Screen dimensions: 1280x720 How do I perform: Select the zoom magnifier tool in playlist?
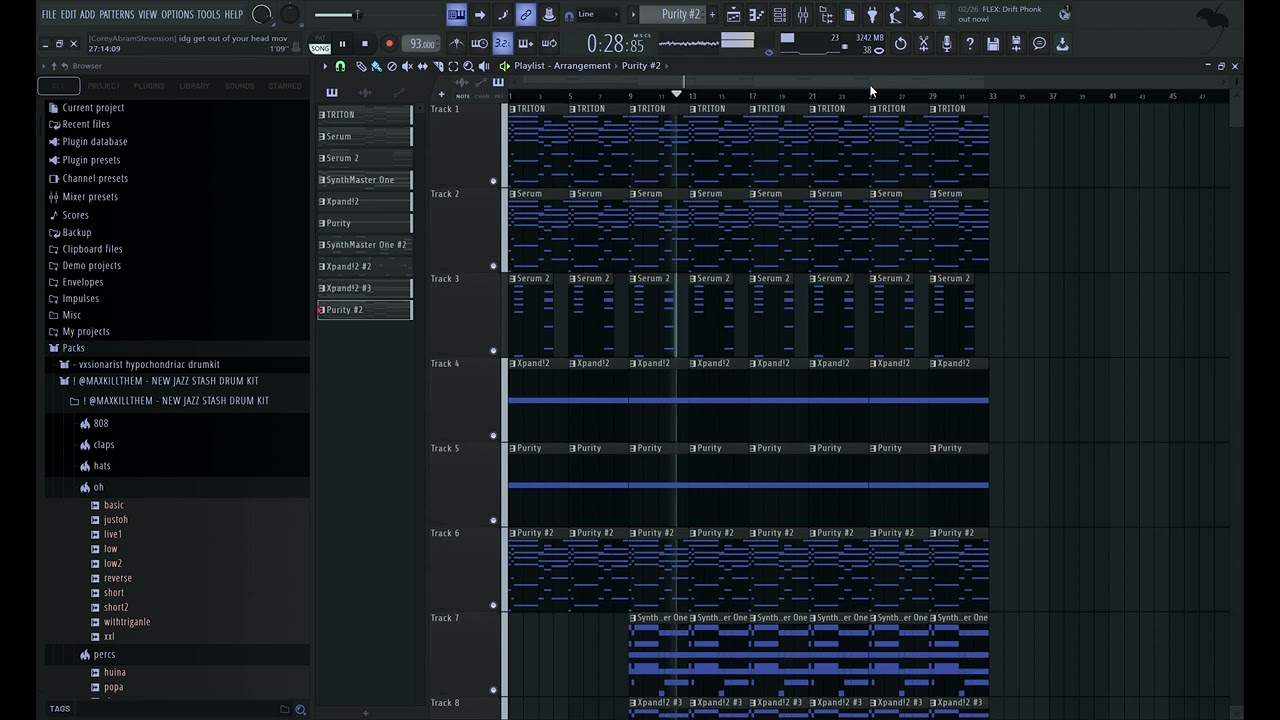pyautogui.click(x=468, y=66)
